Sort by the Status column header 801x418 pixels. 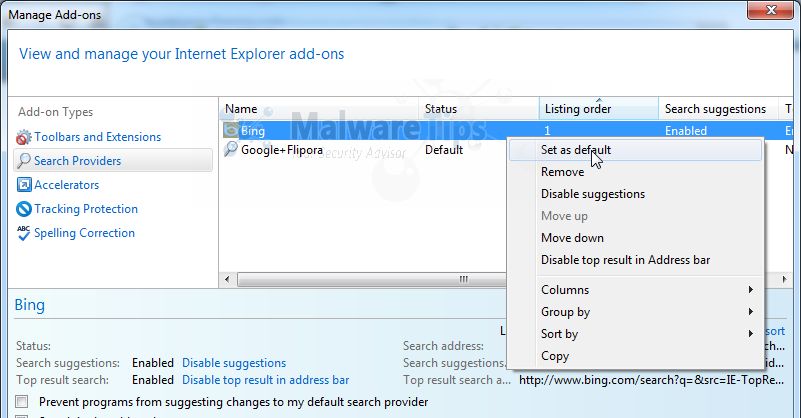pos(479,109)
